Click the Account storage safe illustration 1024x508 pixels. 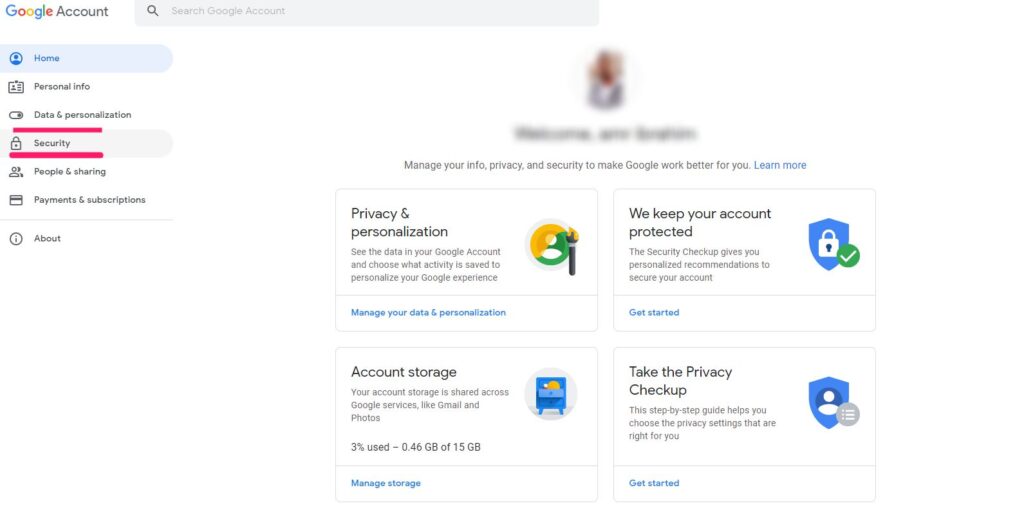(x=551, y=394)
